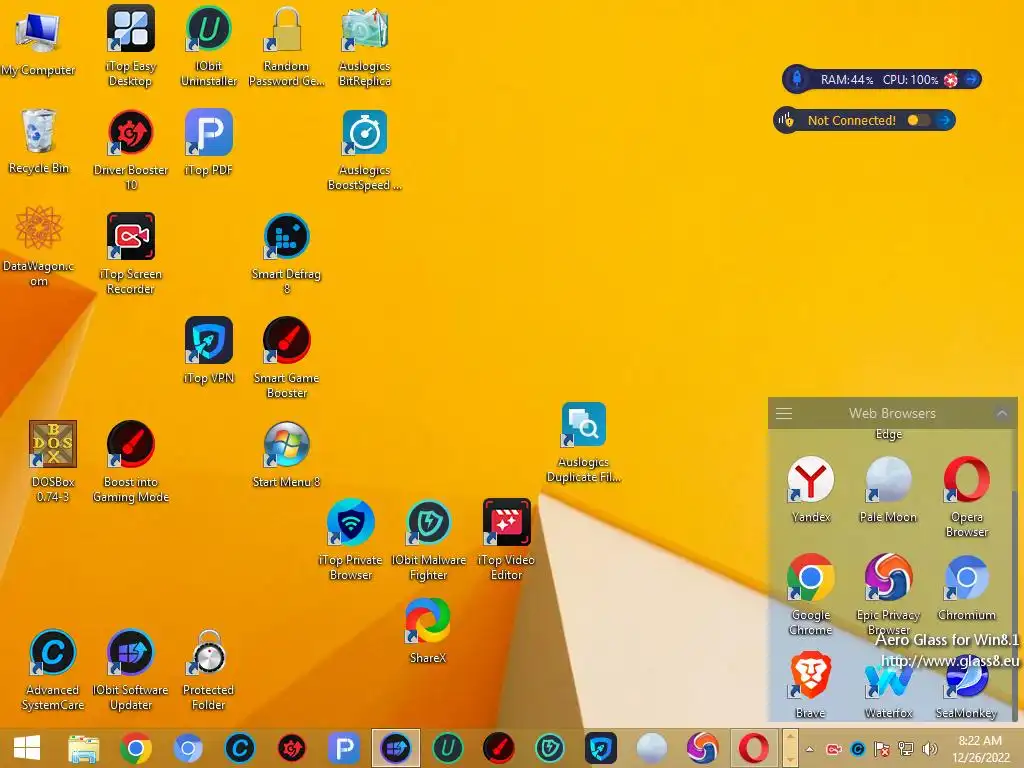Viewport: 1024px width, 768px height.
Task: Select Auslogics BitReplica icon
Action: 364,44
